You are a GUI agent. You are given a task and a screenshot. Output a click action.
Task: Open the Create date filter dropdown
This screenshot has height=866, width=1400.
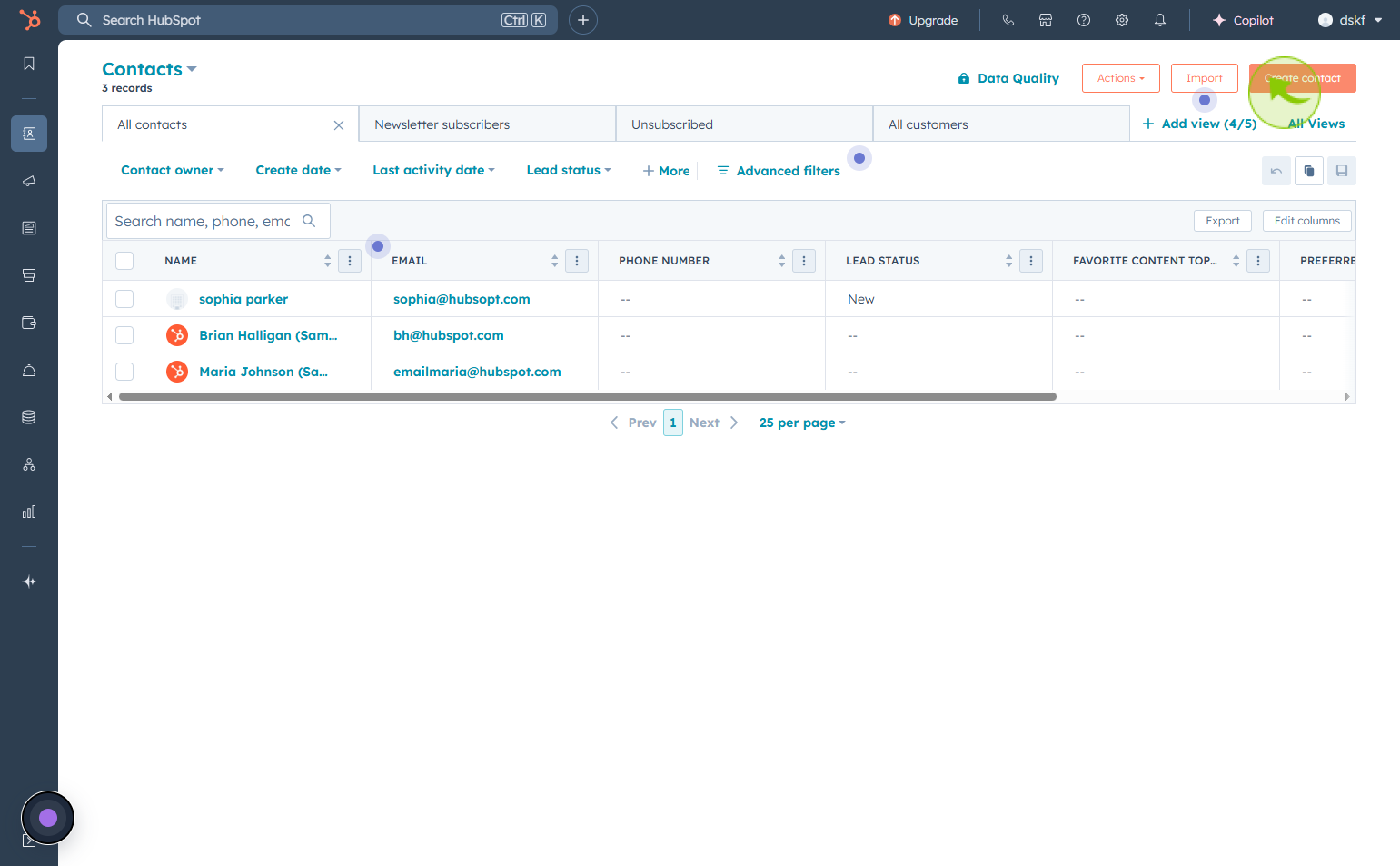tap(299, 170)
